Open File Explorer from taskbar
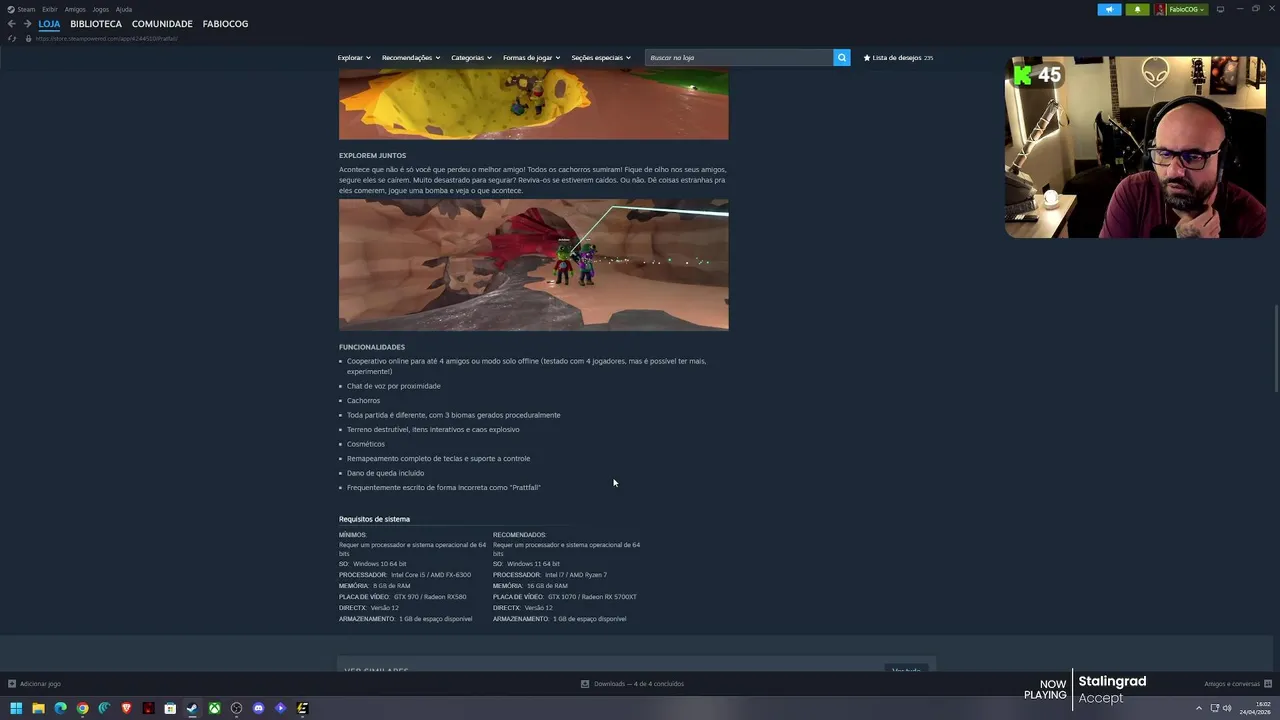This screenshot has height=720, width=1280. 38,708
